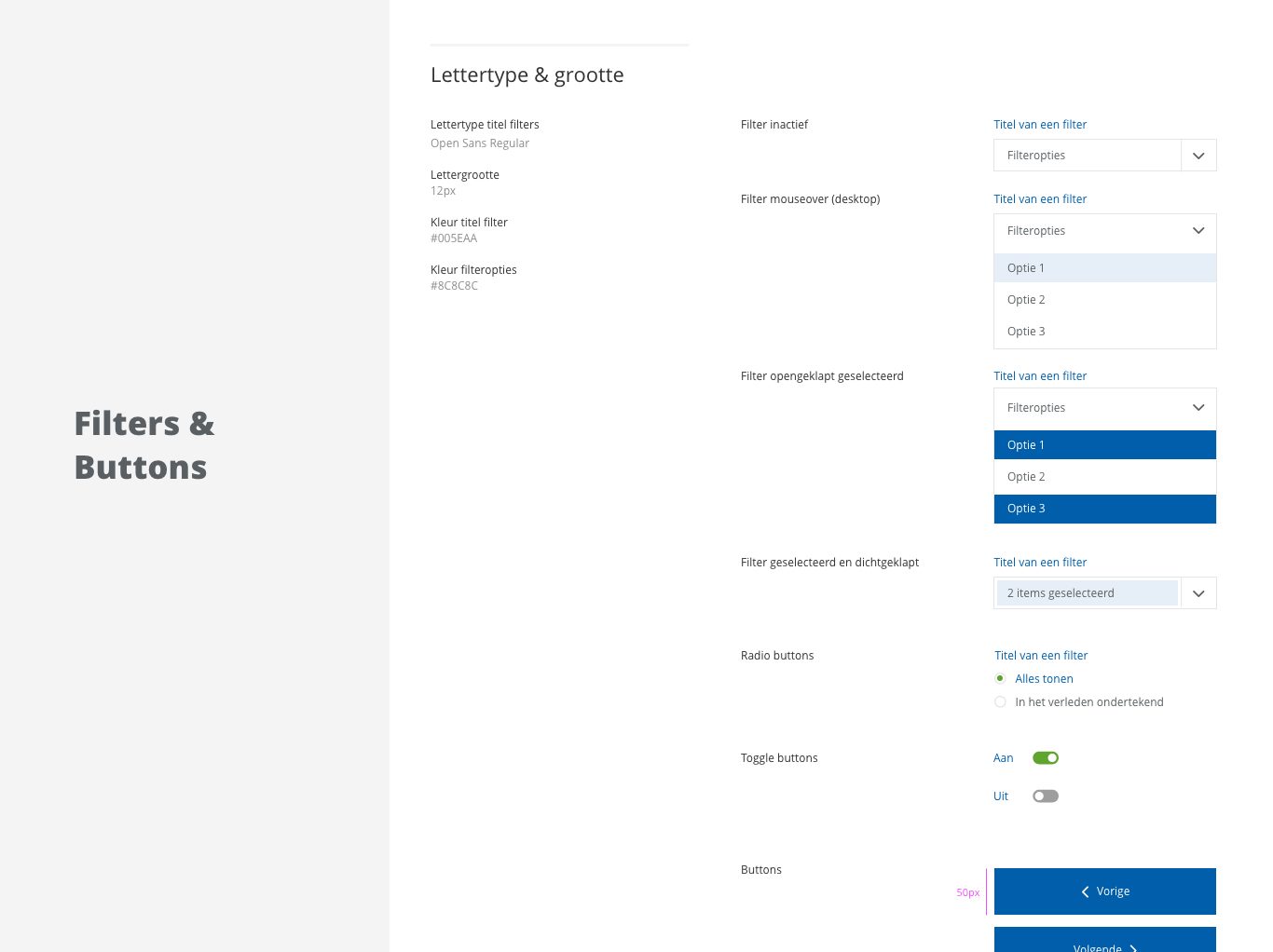Turn on the grey 'Uit' toggle
This screenshot has height=952, width=1273.
coord(1046,796)
